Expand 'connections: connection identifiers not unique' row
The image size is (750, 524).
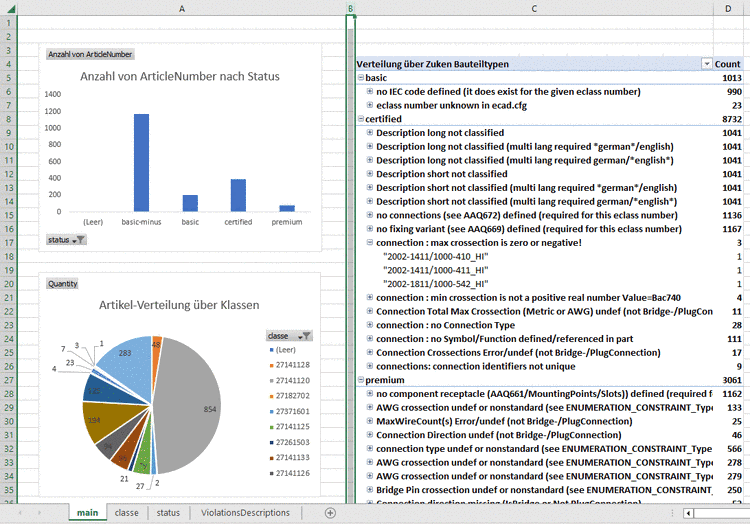pos(370,366)
